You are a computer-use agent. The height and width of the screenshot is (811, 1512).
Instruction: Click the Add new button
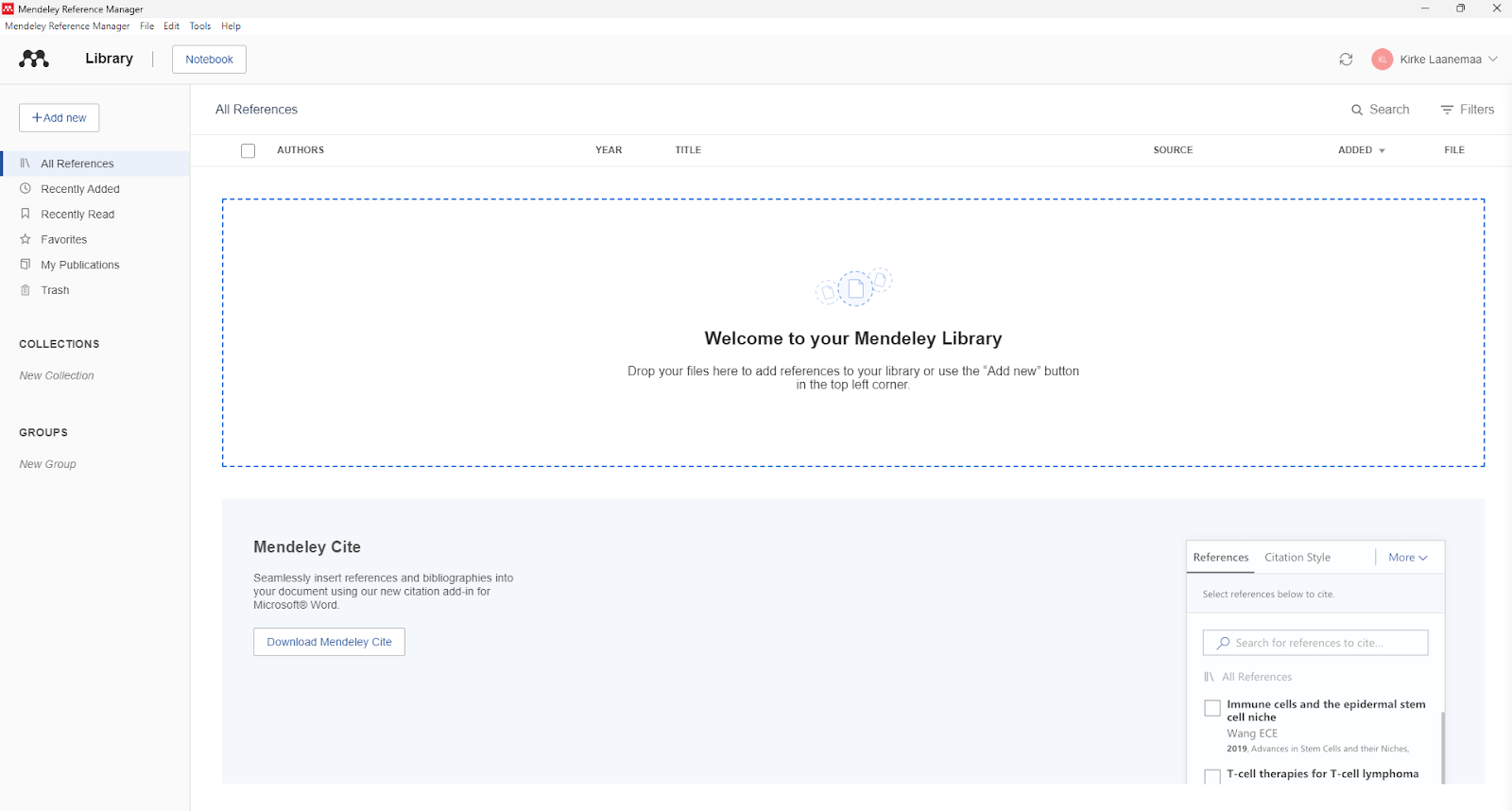59,118
